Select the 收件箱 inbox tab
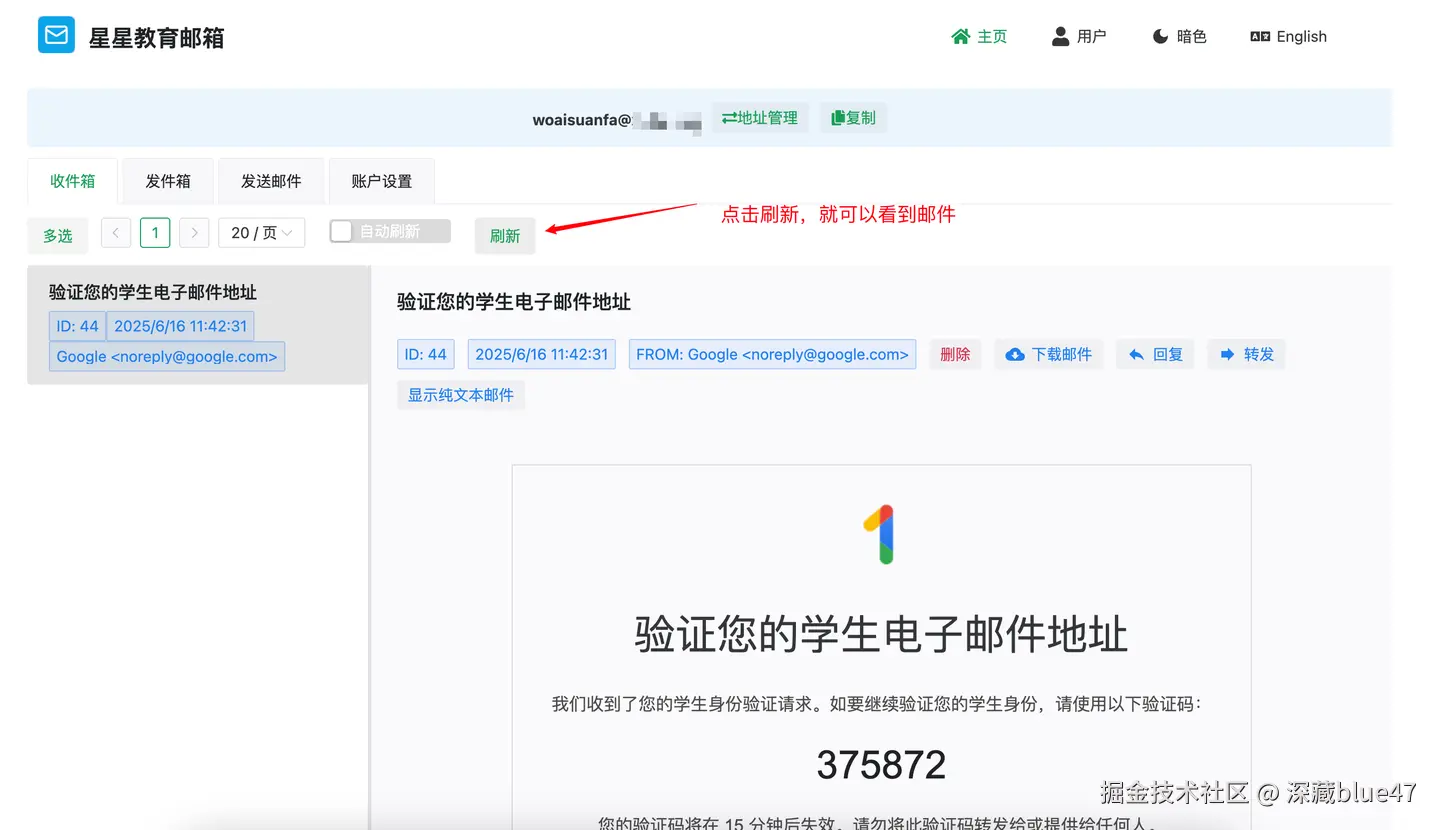1440x830 pixels. click(x=73, y=181)
